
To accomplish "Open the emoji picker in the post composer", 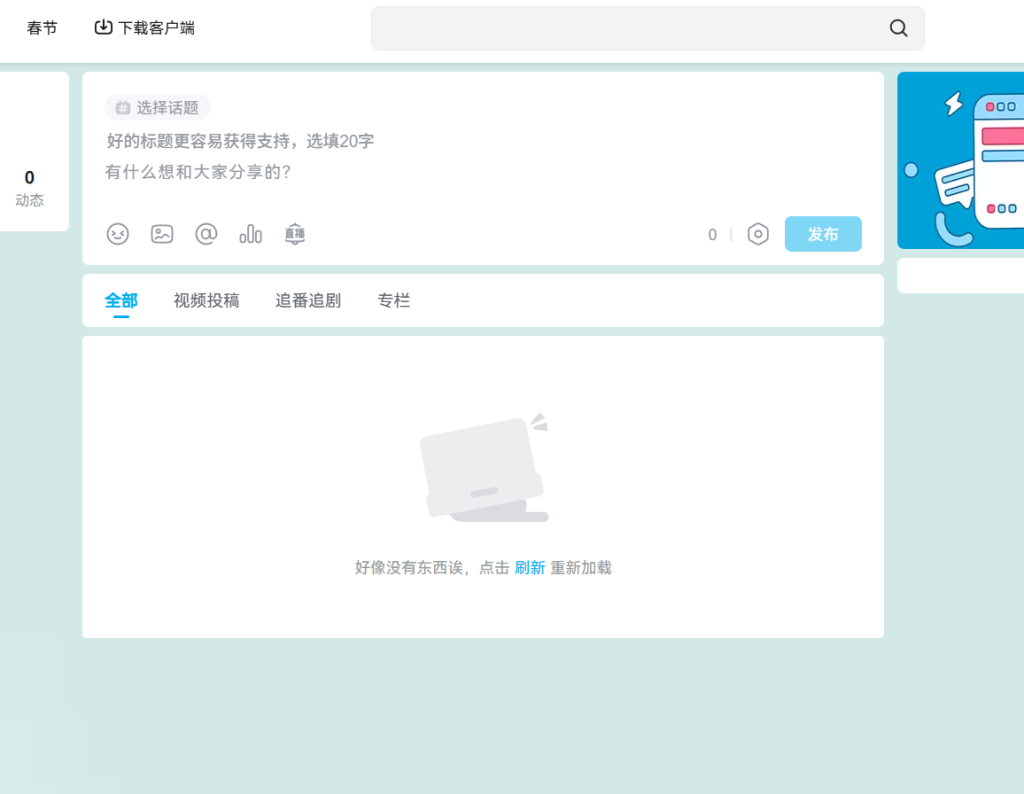I will (118, 234).
